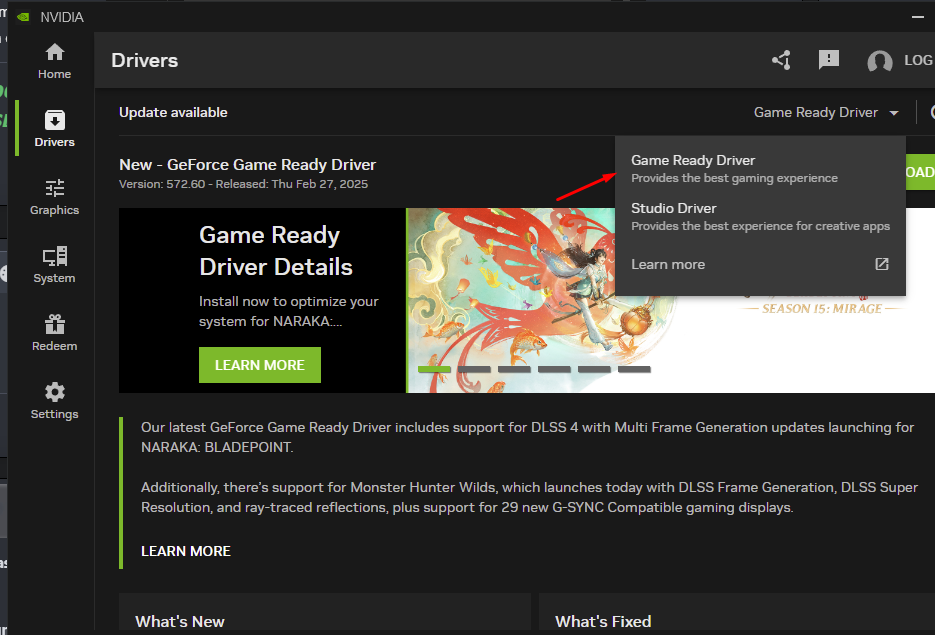
Task: Select last carousel slide indicator
Action: [634, 369]
